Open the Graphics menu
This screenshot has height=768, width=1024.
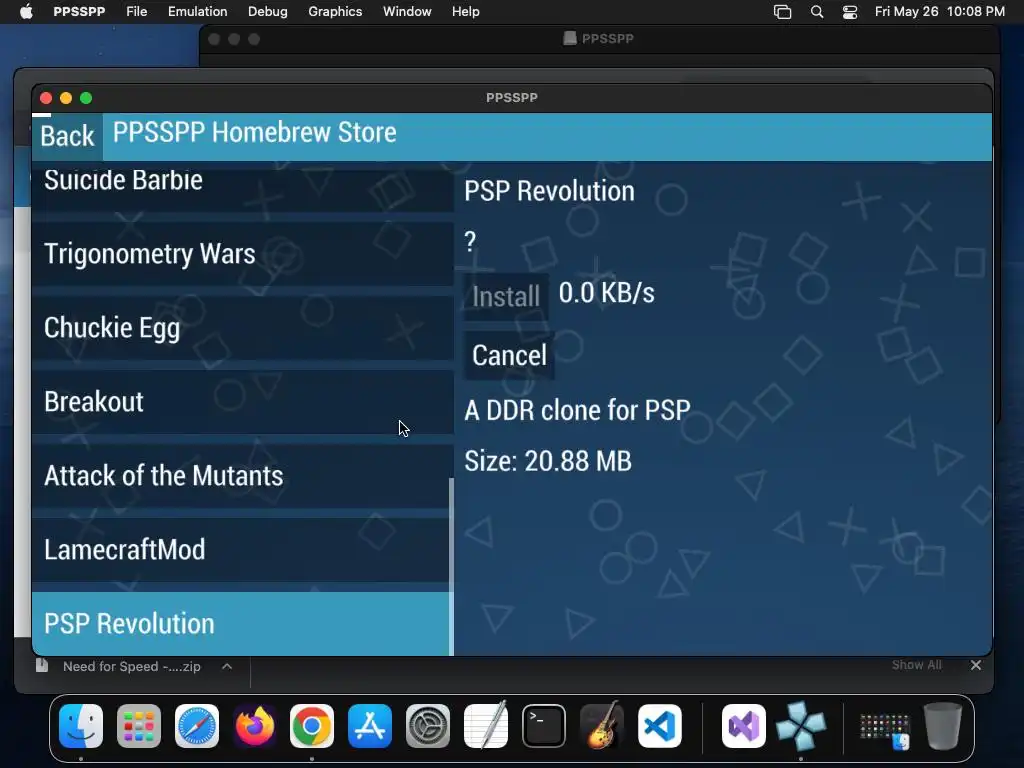335,11
